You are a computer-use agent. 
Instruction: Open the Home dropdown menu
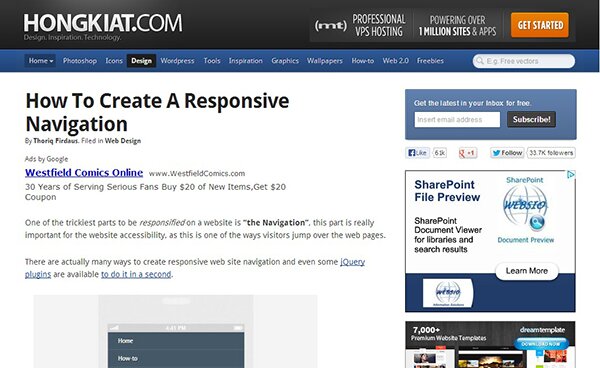point(40,61)
